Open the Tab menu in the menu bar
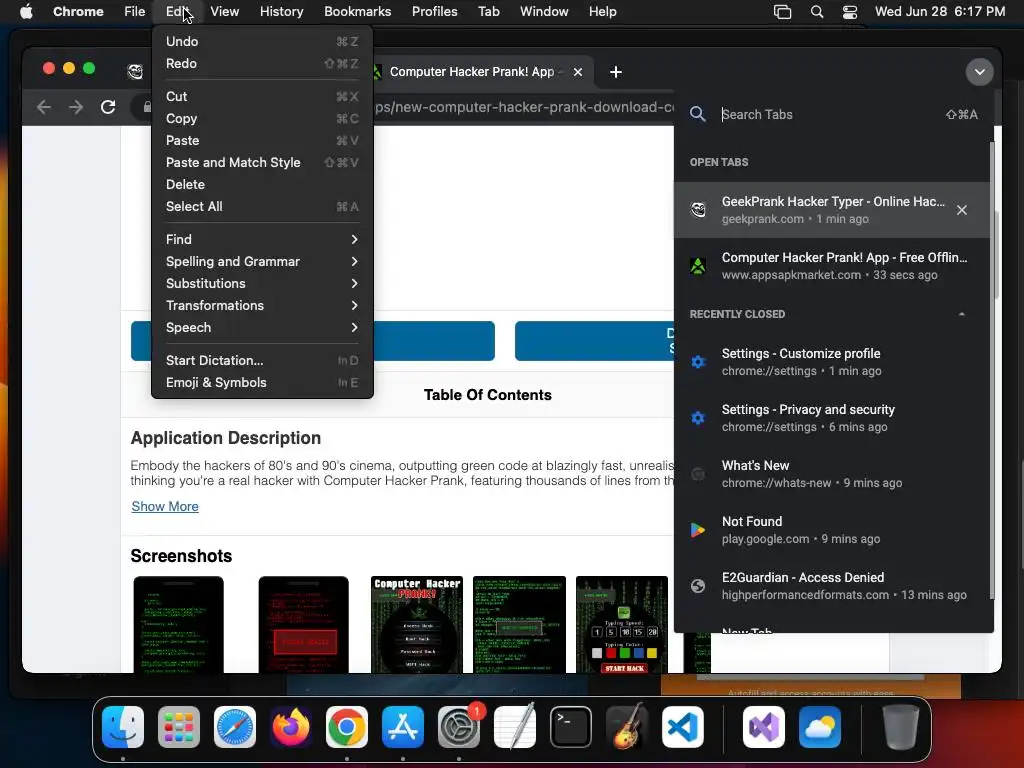This screenshot has width=1024, height=768. click(x=488, y=11)
